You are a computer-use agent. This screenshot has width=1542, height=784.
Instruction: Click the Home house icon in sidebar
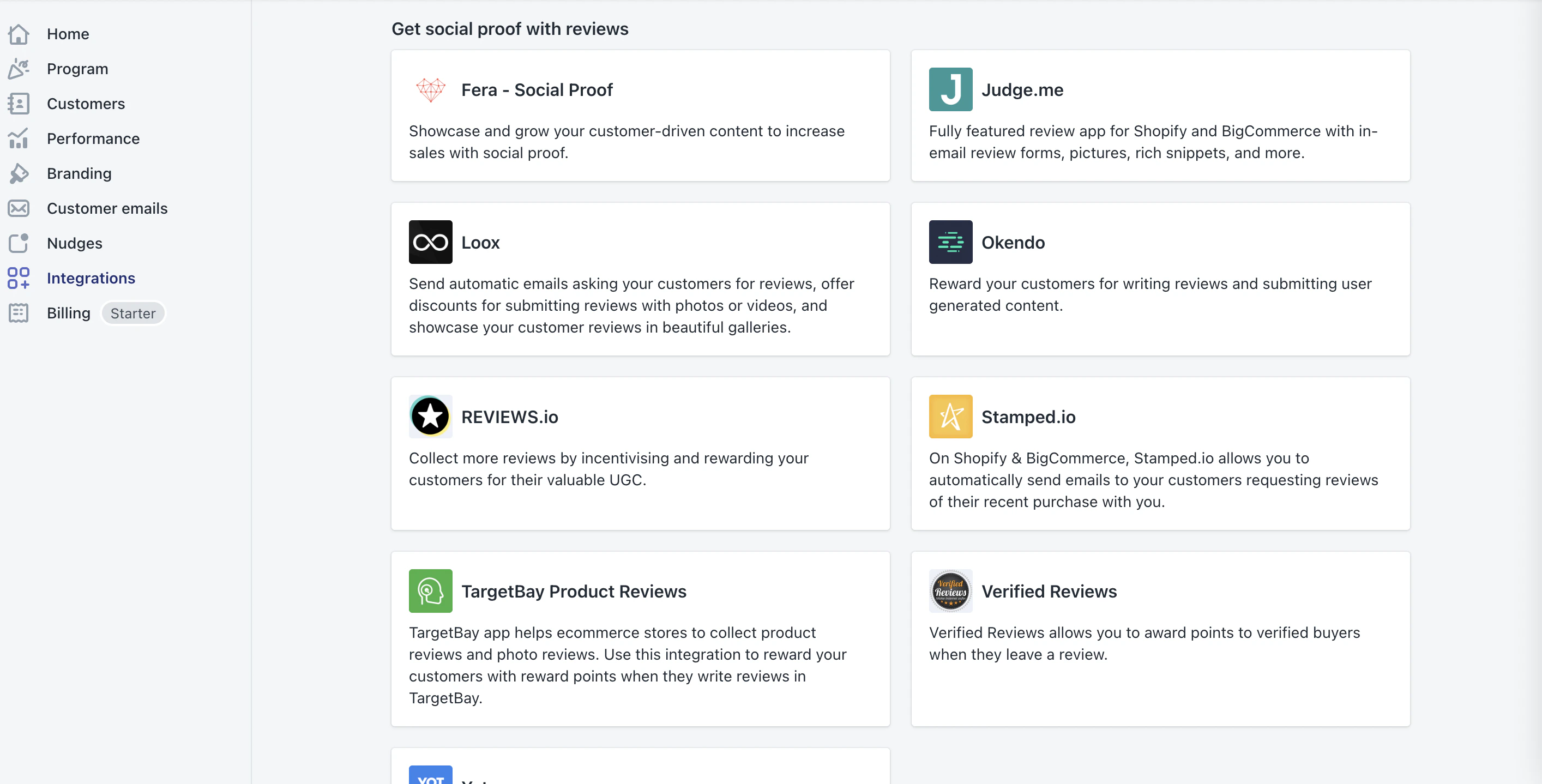pos(19,34)
